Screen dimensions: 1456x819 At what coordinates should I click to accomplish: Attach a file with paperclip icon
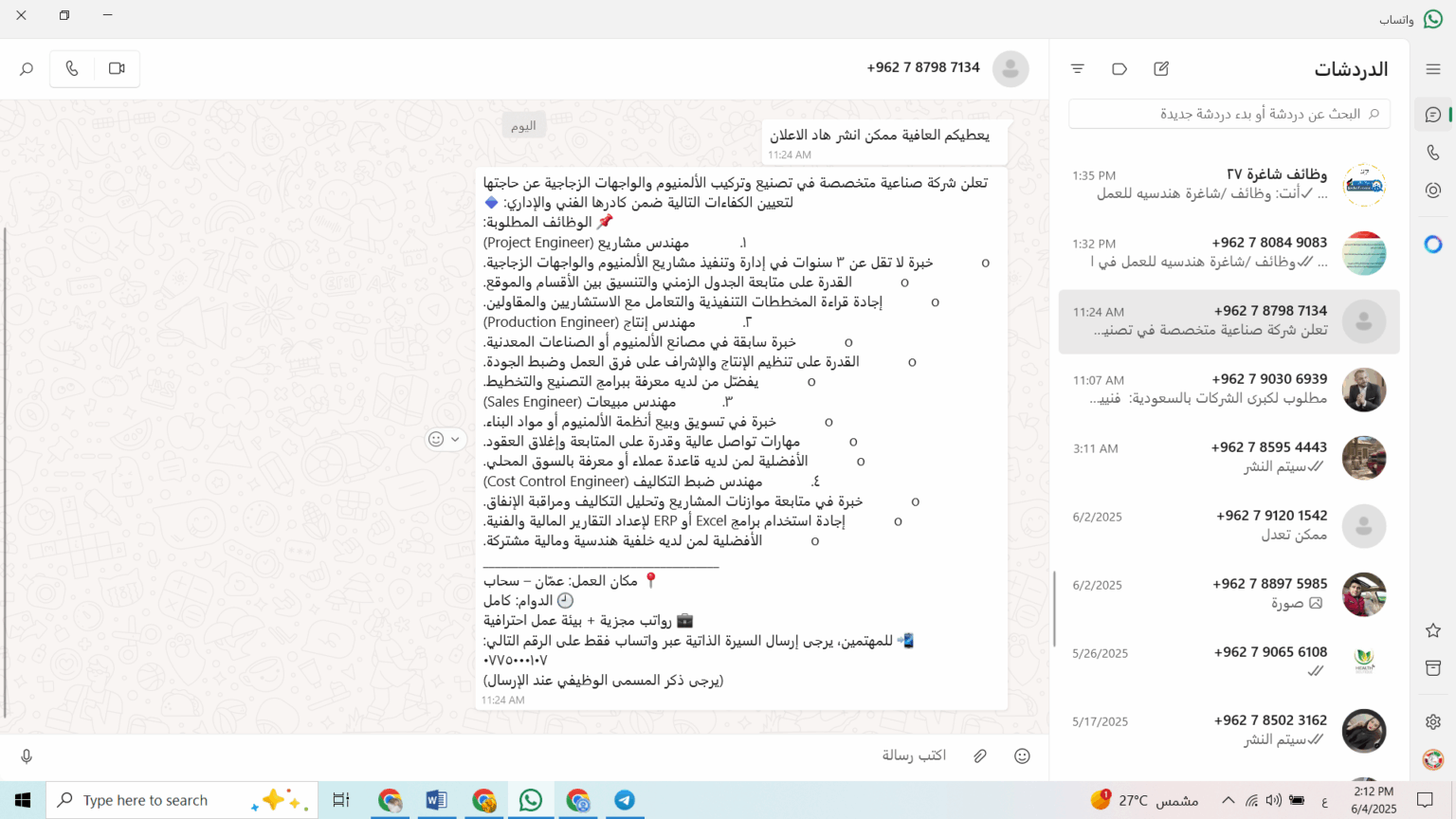tap(980, 755)
